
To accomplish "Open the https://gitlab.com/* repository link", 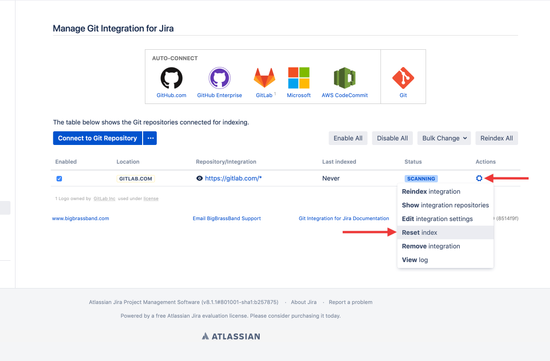I will [233, 178].
